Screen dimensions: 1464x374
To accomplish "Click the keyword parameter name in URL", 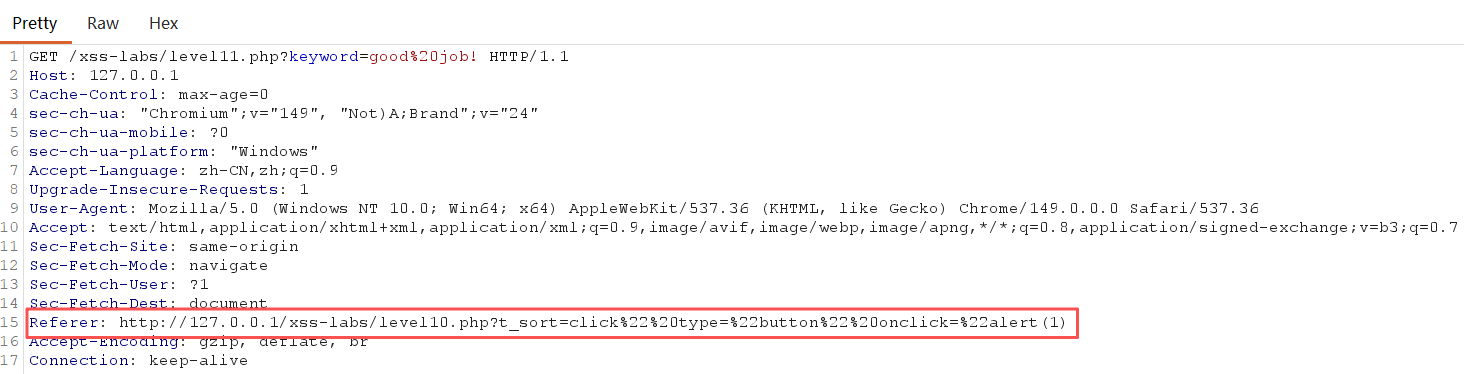I will click(323, 56).
